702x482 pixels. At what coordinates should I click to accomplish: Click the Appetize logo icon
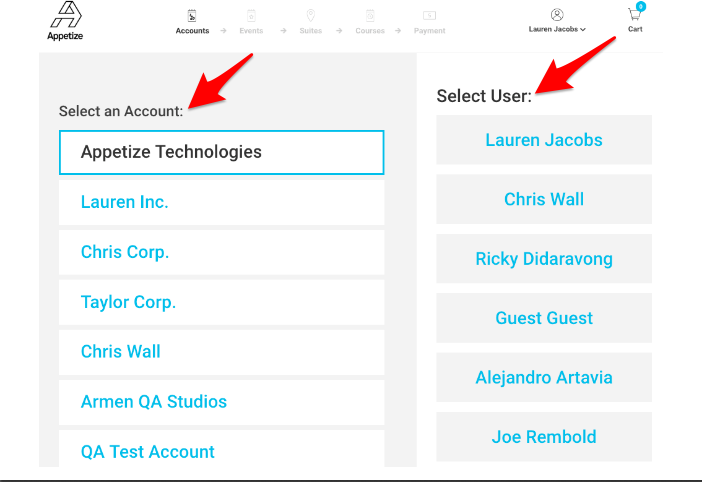(x=66, y=15)
